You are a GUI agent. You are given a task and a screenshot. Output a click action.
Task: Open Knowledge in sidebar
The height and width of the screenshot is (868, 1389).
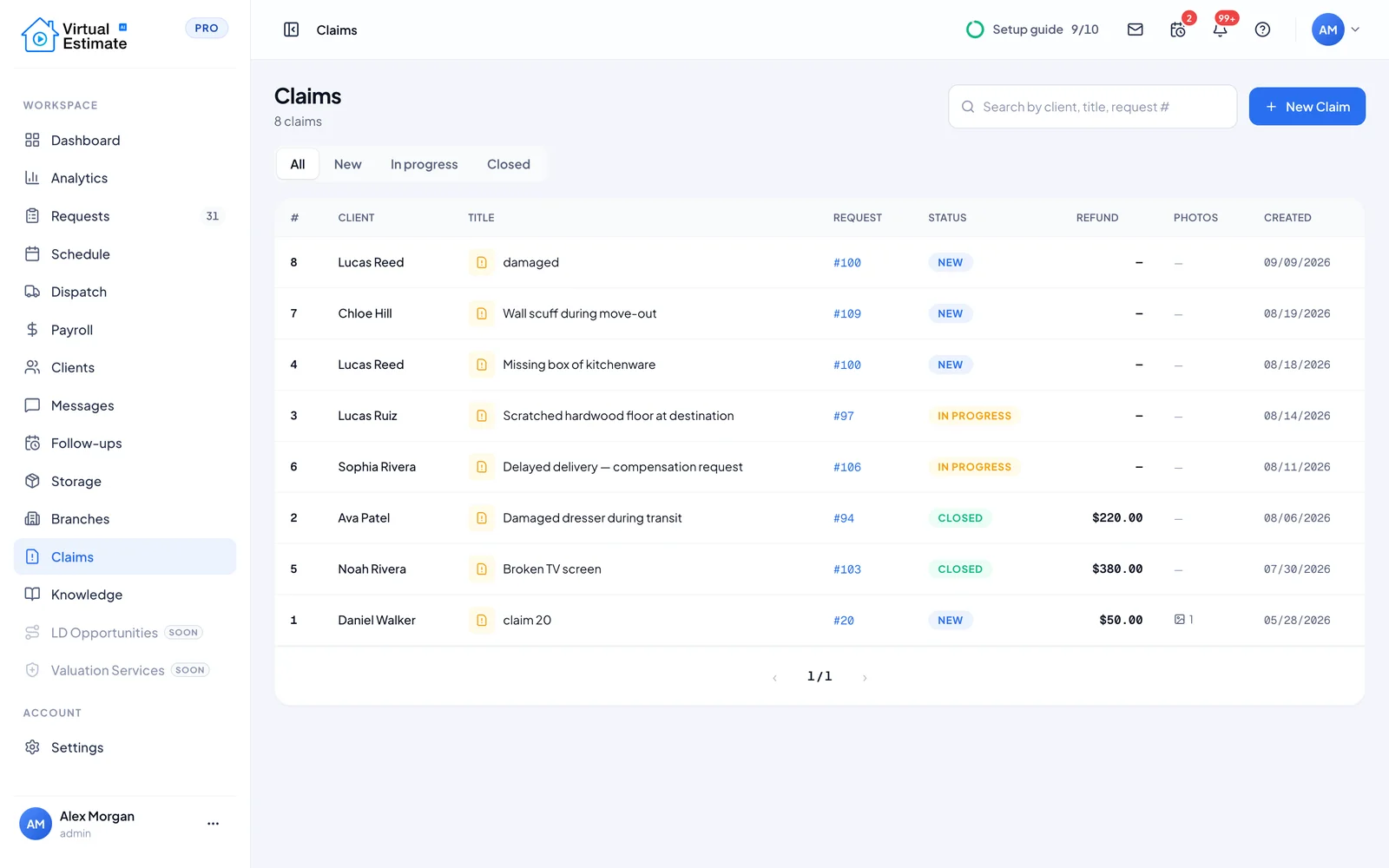coord(125,595)
